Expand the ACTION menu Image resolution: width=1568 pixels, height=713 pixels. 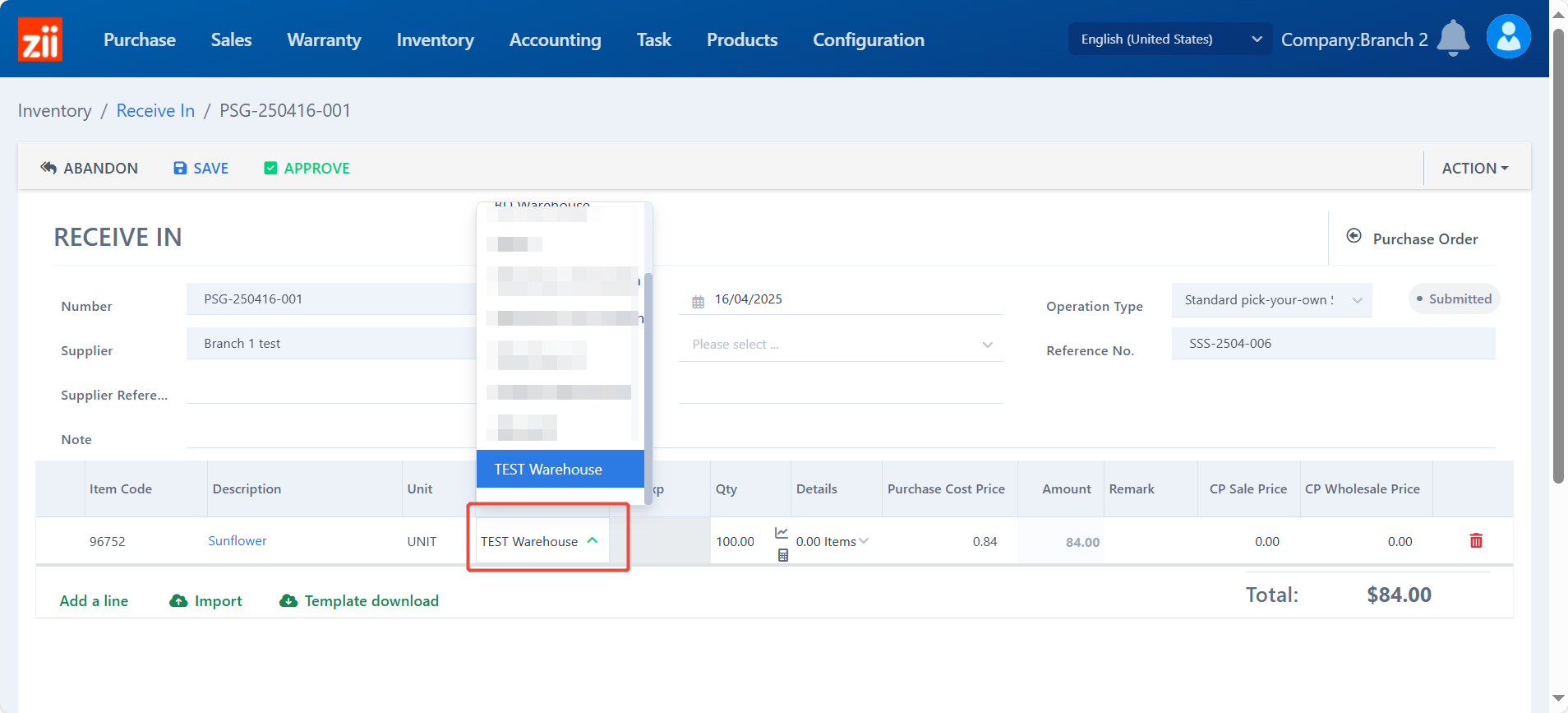[1474, 168]
